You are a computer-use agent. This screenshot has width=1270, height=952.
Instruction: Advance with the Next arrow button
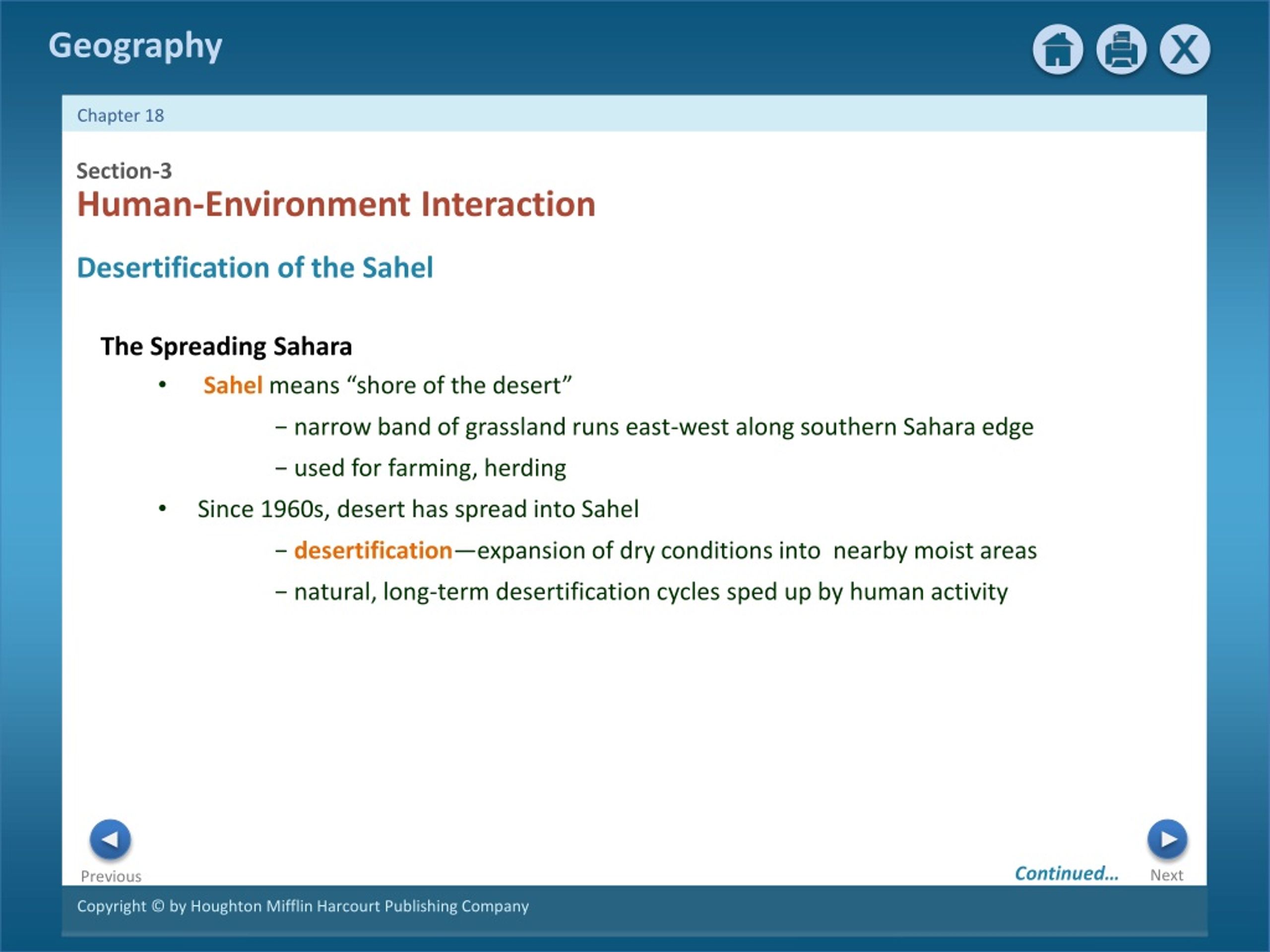1167,839
